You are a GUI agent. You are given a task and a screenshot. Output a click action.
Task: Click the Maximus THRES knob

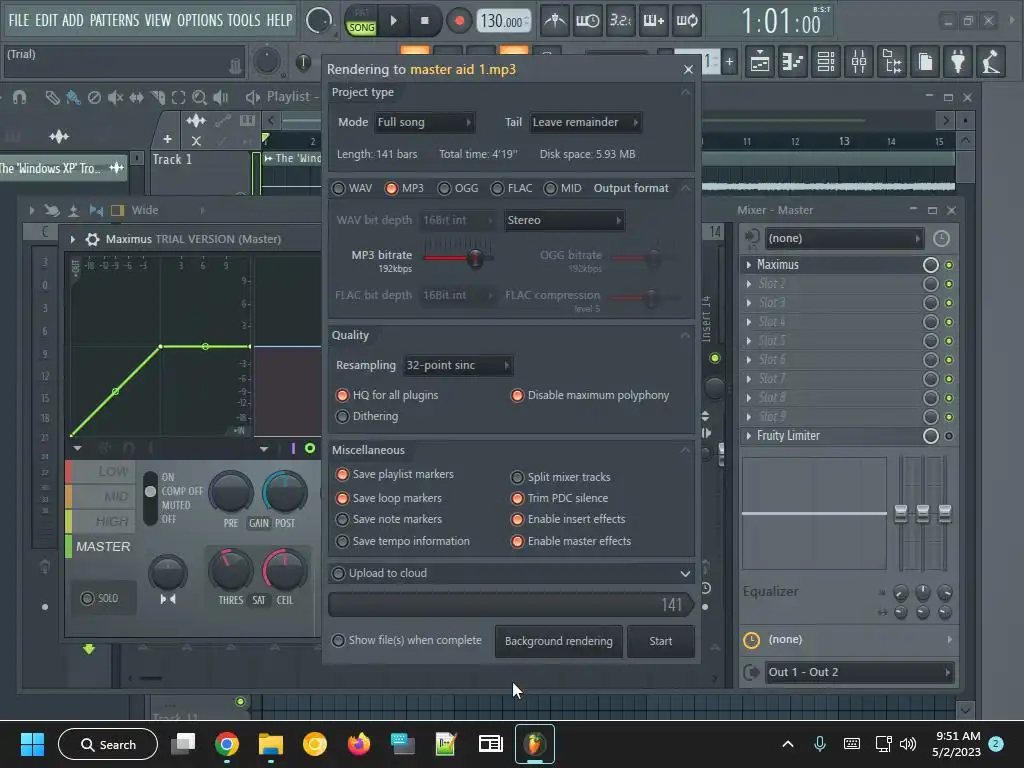pos(230,569)
